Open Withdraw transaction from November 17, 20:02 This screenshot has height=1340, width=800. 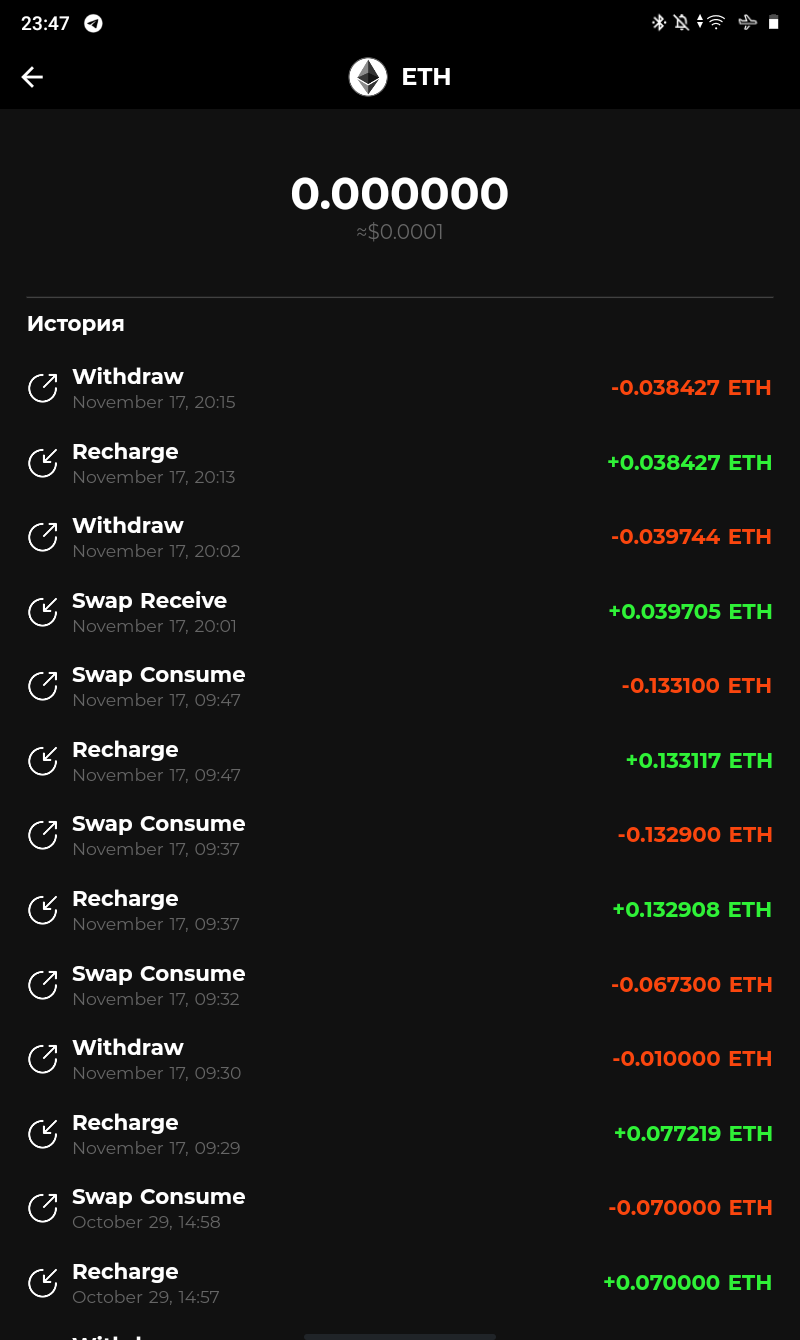400,537
